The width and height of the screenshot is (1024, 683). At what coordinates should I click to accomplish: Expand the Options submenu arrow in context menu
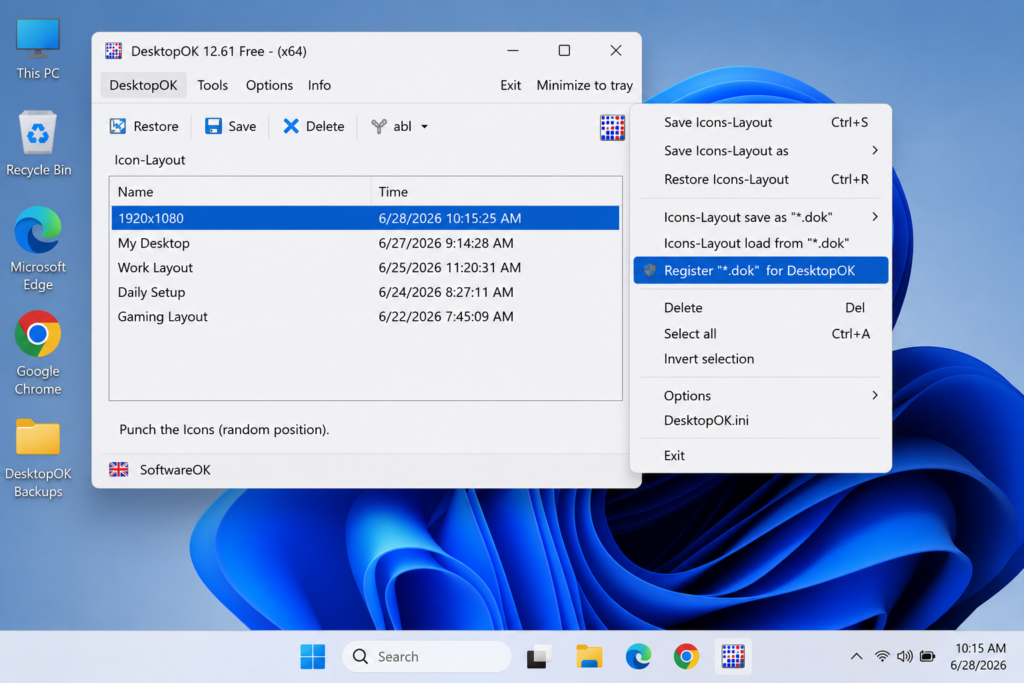pos(874,395)
